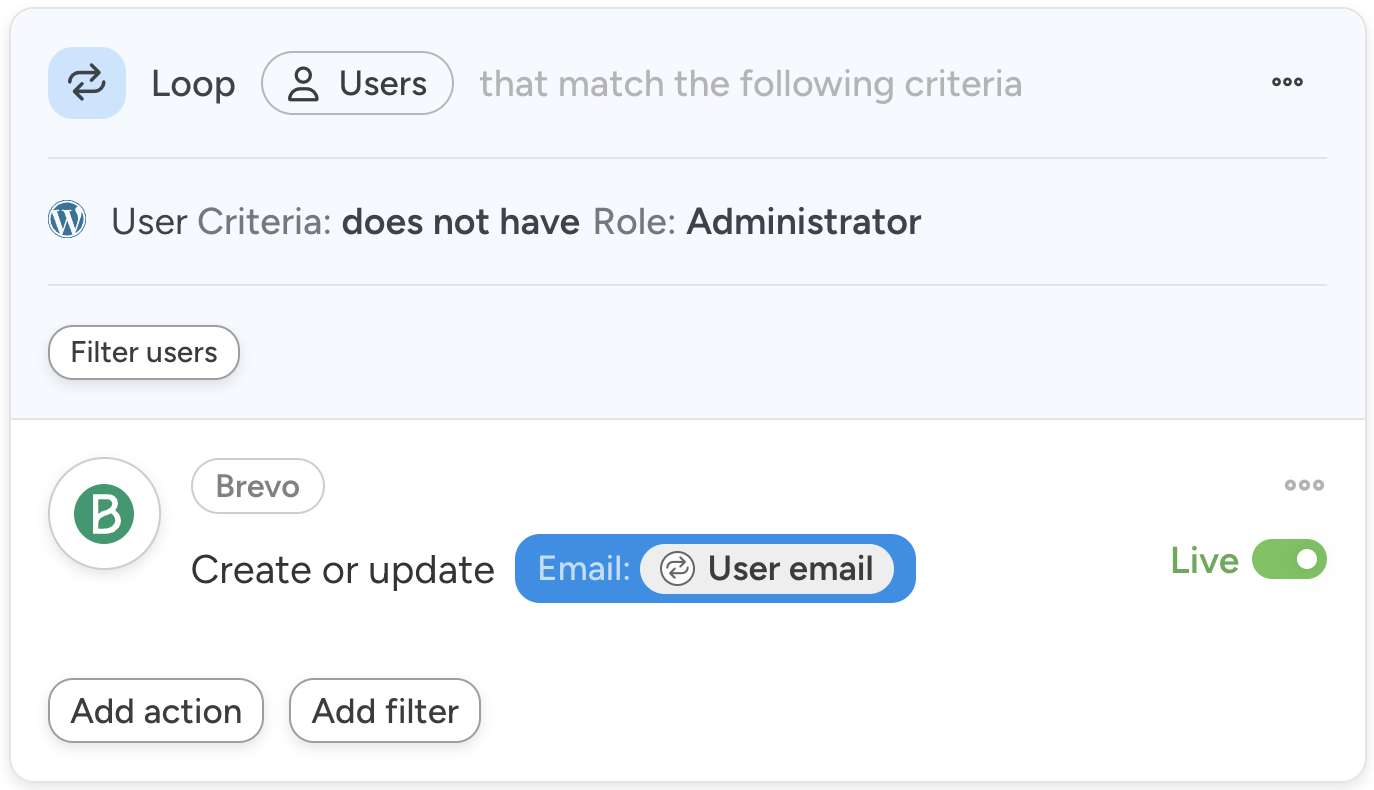Click the green Brevo logo circle
1374x790 pixels.
coord(104,514)
